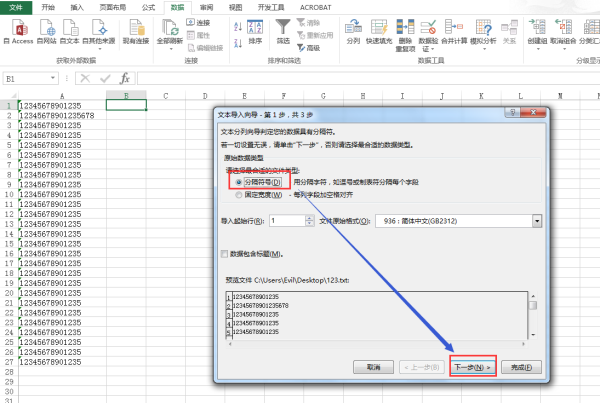Open the Connections (连接) item

[198, 23]
